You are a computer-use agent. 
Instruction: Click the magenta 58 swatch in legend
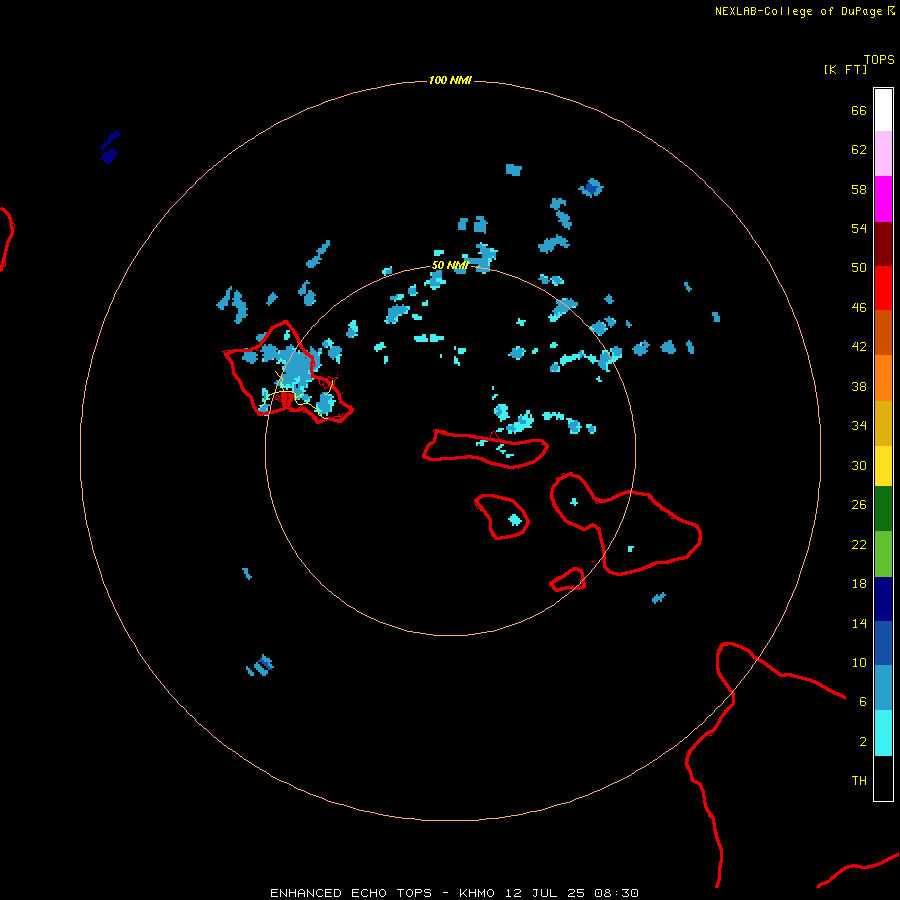(x=883, y=199)
